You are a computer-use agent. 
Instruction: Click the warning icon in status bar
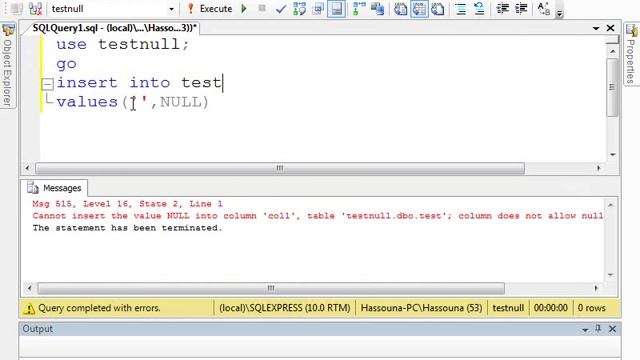click(x=29, y=309)
